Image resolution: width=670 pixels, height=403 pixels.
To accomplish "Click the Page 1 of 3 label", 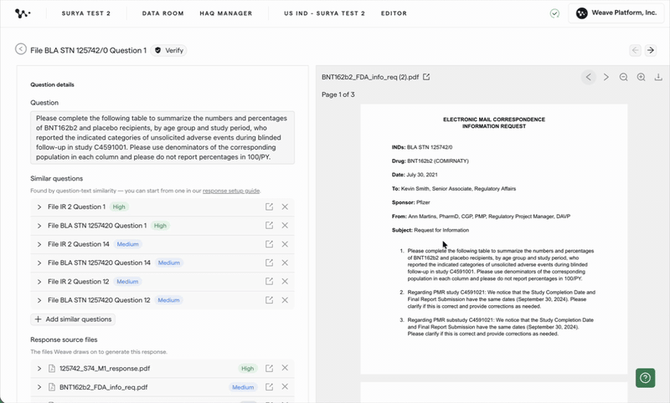I will pyautogui.click(x=338, y=94).
